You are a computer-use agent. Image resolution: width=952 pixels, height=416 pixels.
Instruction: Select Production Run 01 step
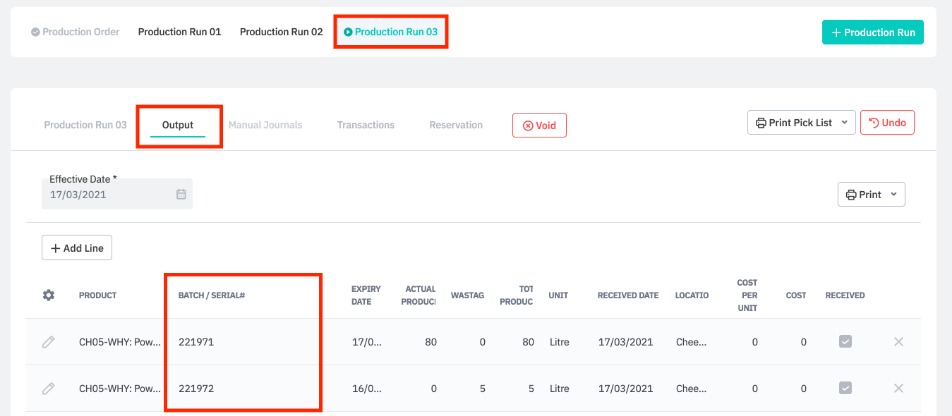179,32
